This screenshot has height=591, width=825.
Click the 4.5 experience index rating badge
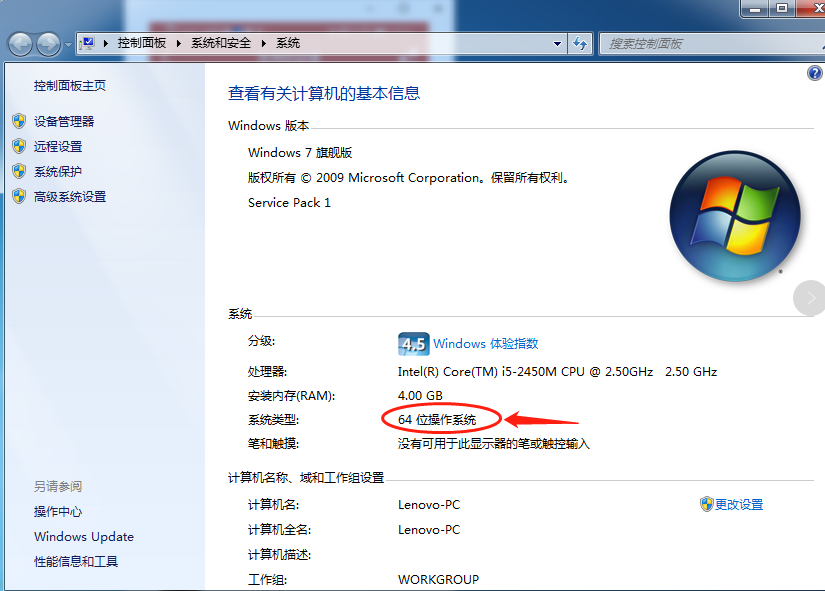point(413,343)
